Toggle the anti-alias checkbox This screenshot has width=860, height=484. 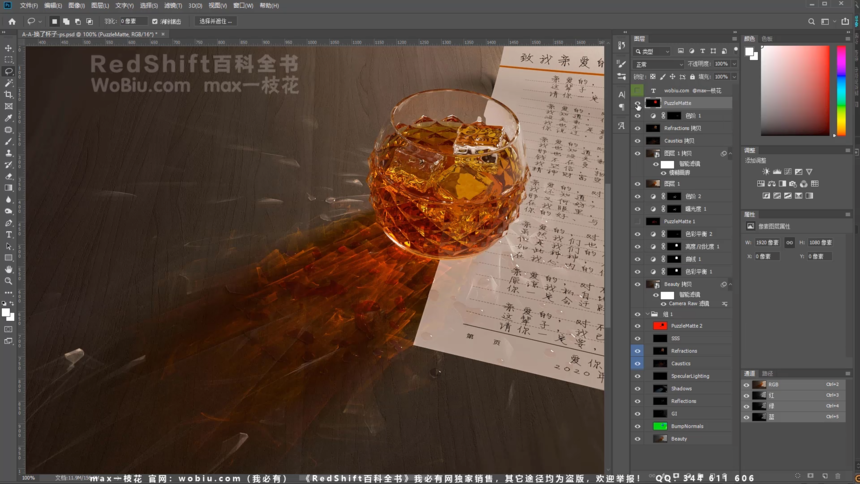point(155,21)
